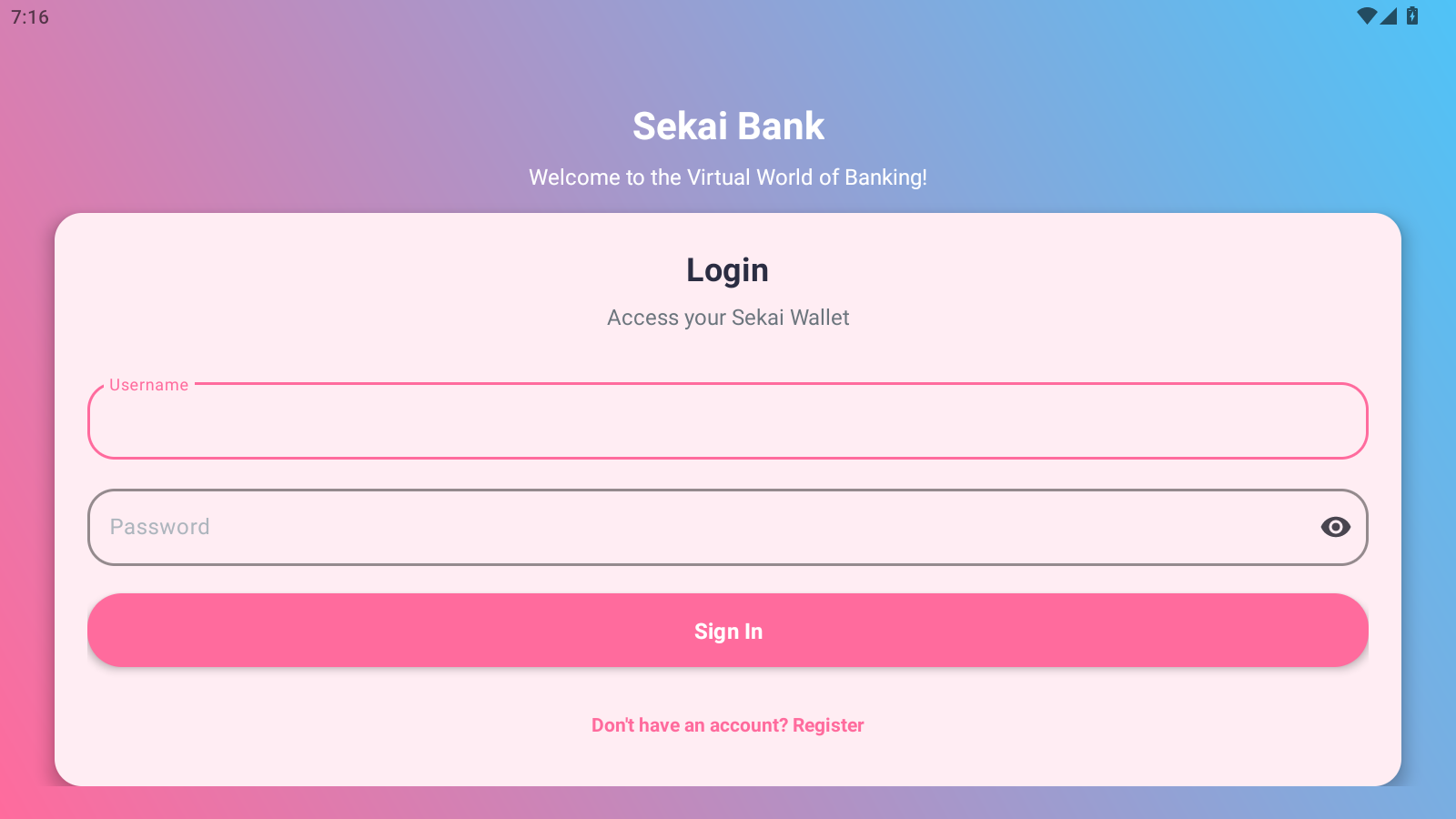This screenshot has width=1456, height=819.
Task: Tap the cellular signal icon
Action: click(x=1389, y=15)
